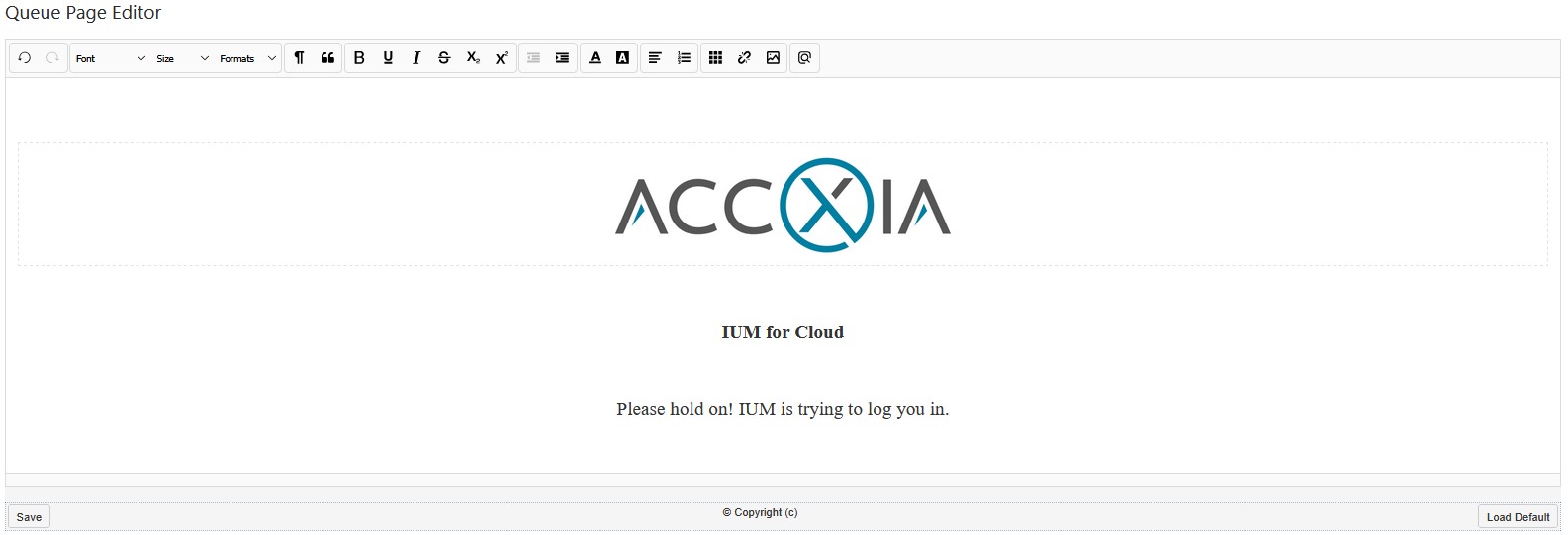
Task: Apply strikethrough formatting
Action: click(x=444, y=58)
